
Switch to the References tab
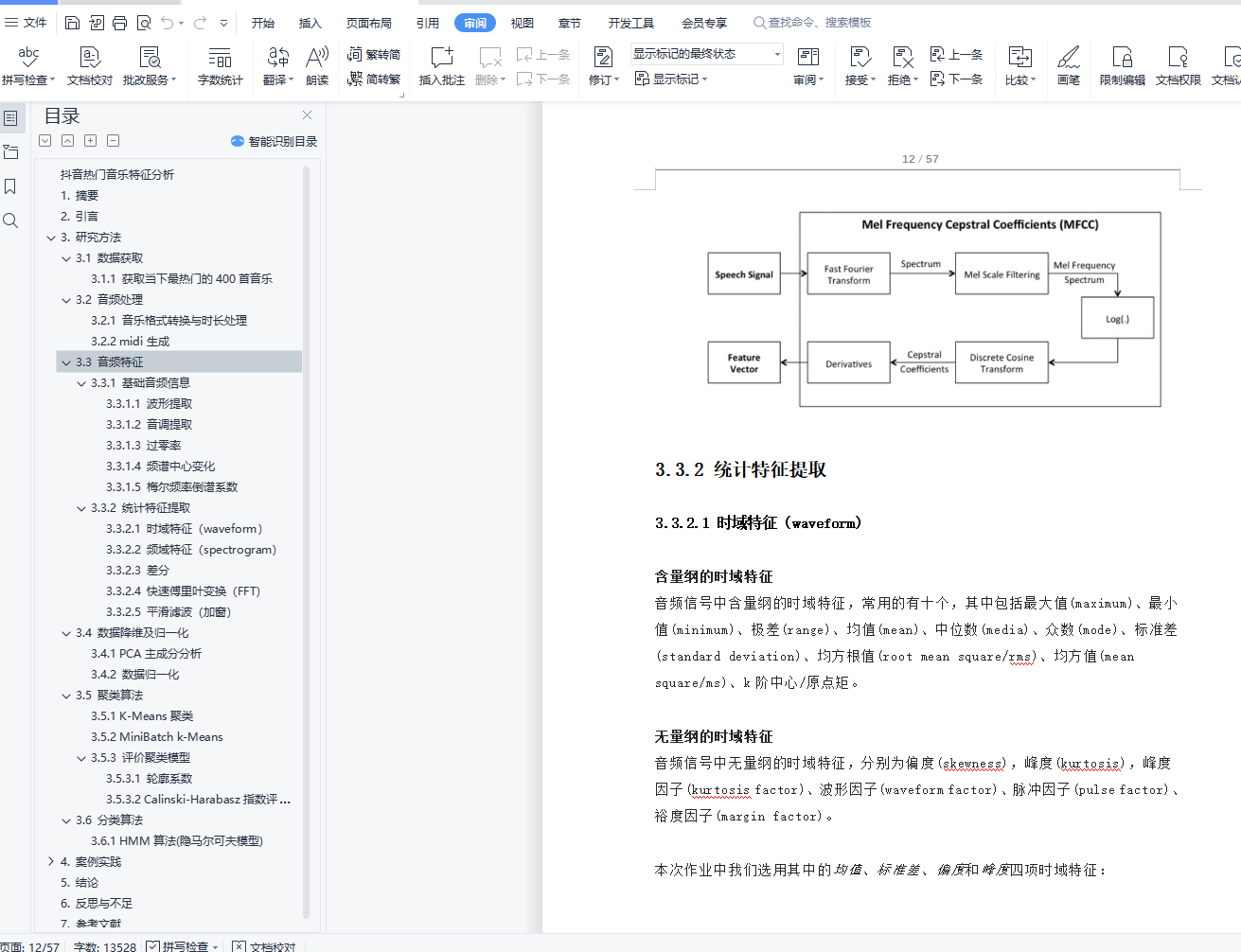(428, 23)
